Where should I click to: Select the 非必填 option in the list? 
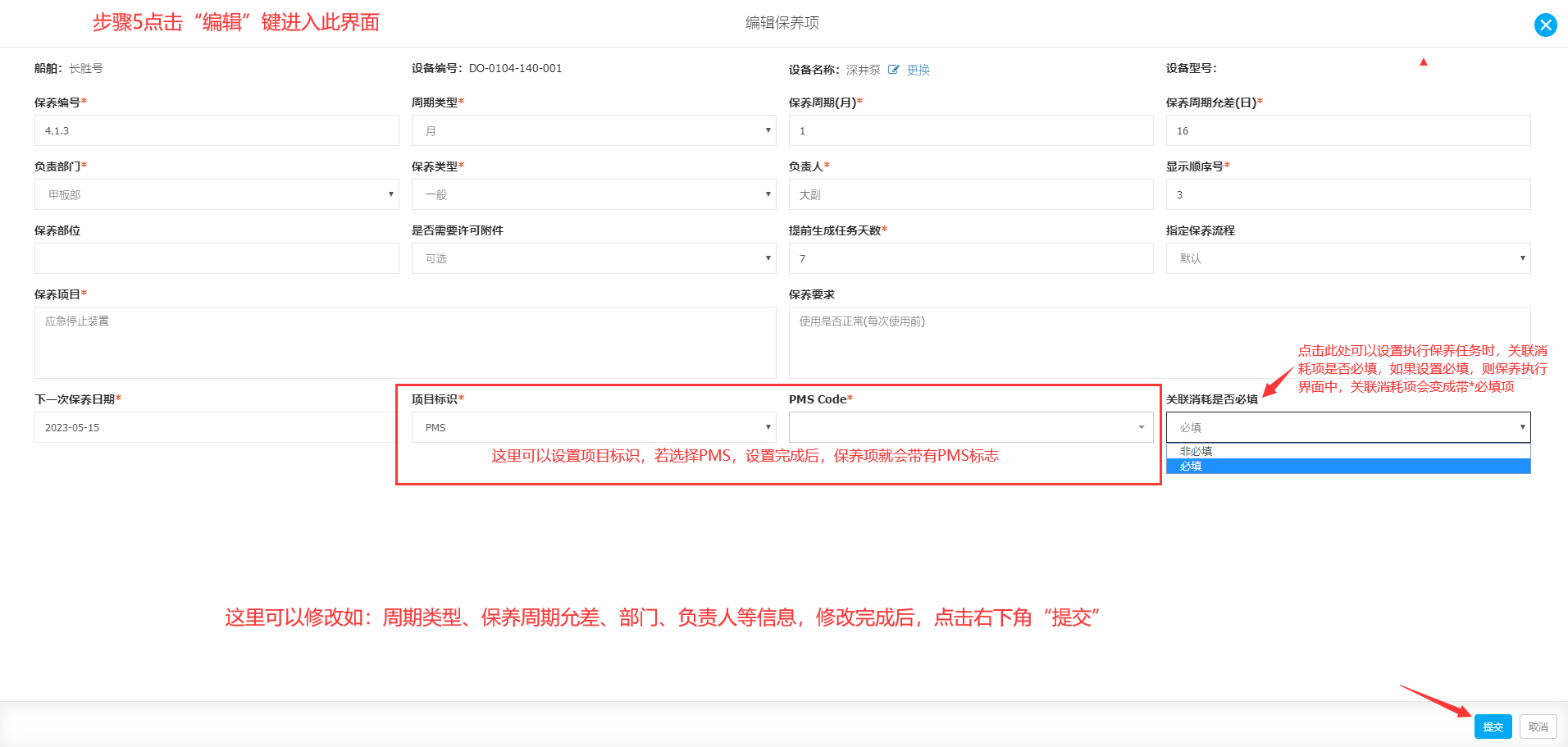tap(1348, 451)
